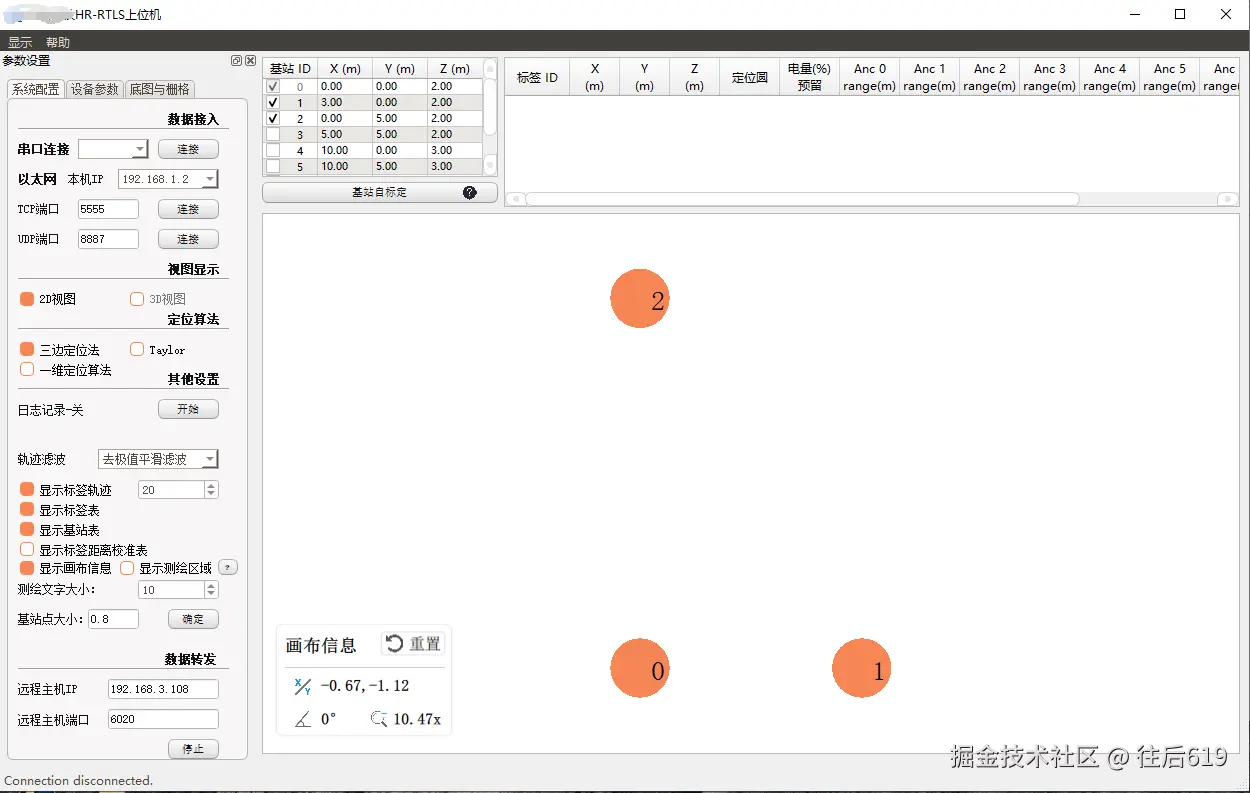The width and height of the screenshot is (1250, 793).
Task: Click the angle icon beside 0°
Action: pyautogui.click(x=303, y=719)
